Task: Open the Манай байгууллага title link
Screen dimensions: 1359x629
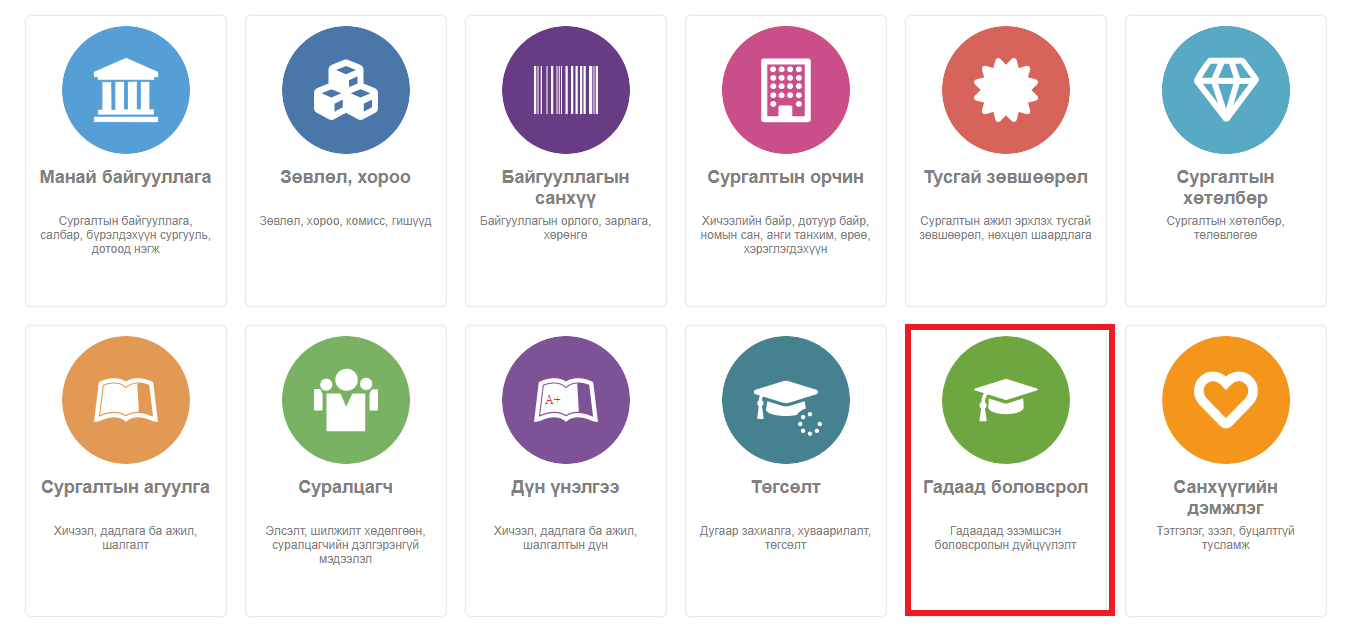Action: pos(125,178)
